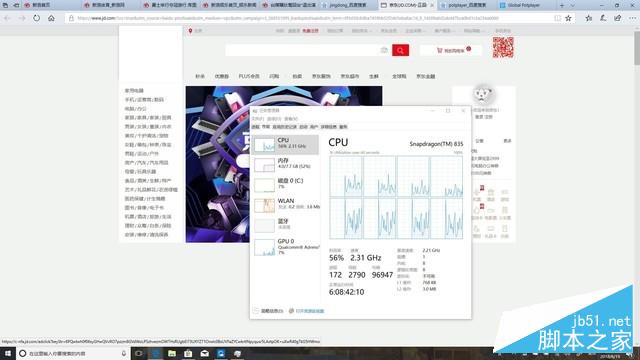
Task: Click the WLAN mini graph thumbnail
Action: tap(264, 205)
